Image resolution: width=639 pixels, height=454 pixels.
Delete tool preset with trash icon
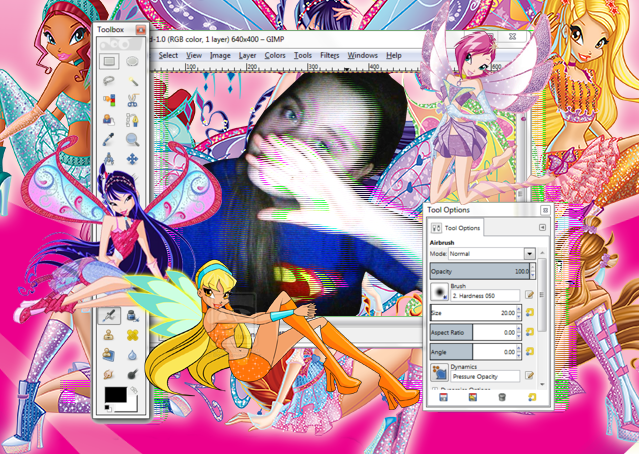[502, 397]
